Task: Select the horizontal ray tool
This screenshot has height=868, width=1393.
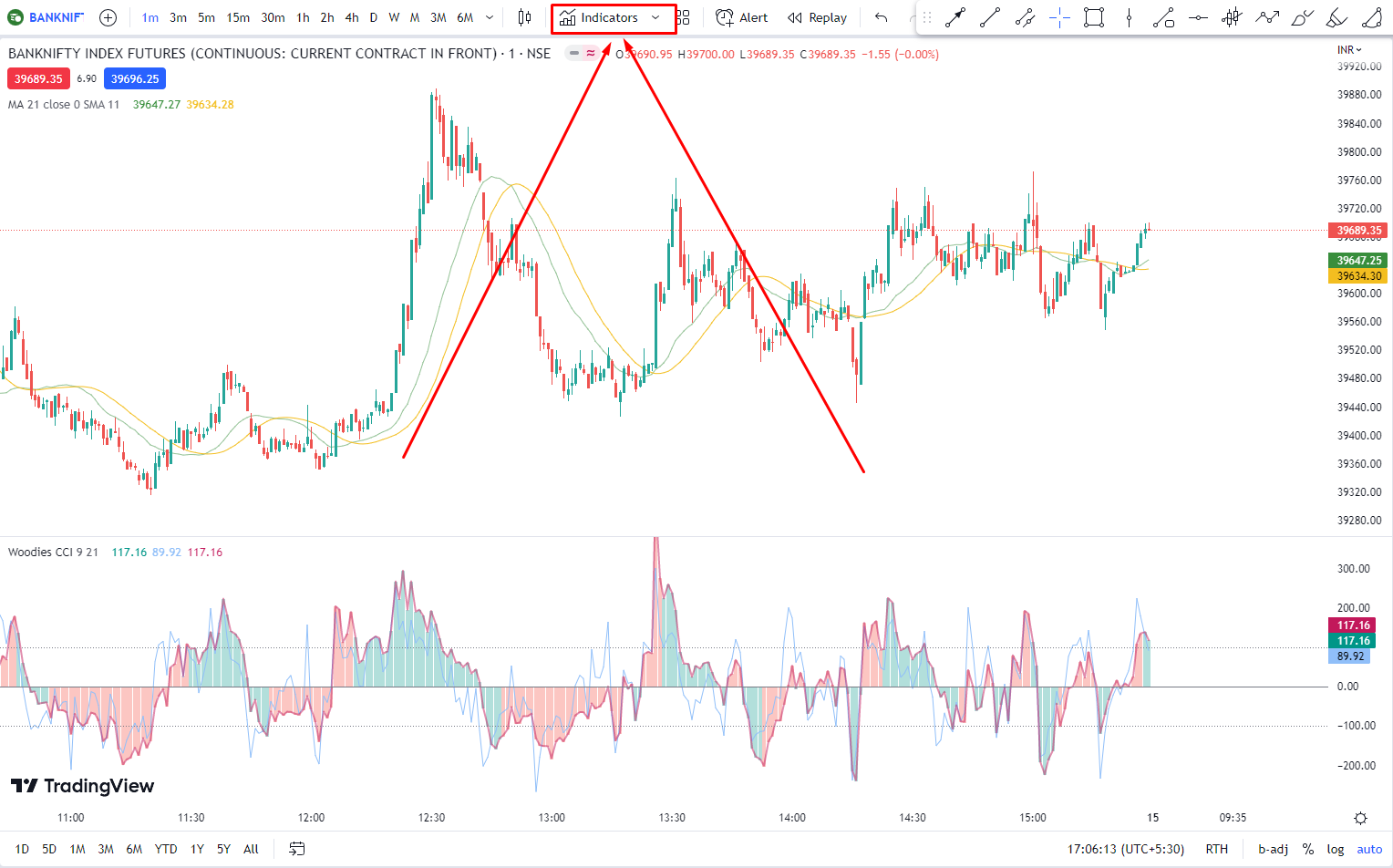Action: pos(1198,17)
